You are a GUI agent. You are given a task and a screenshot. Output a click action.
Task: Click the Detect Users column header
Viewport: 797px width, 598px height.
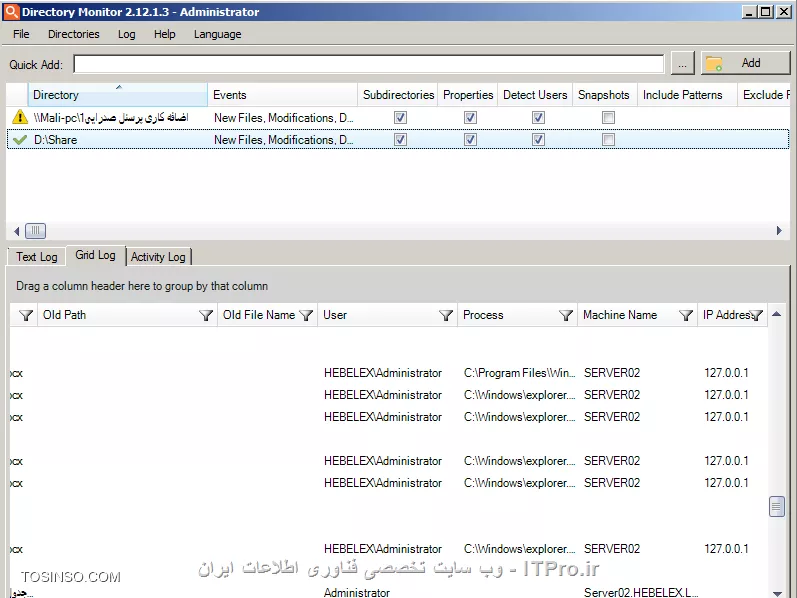coord(535,95)
